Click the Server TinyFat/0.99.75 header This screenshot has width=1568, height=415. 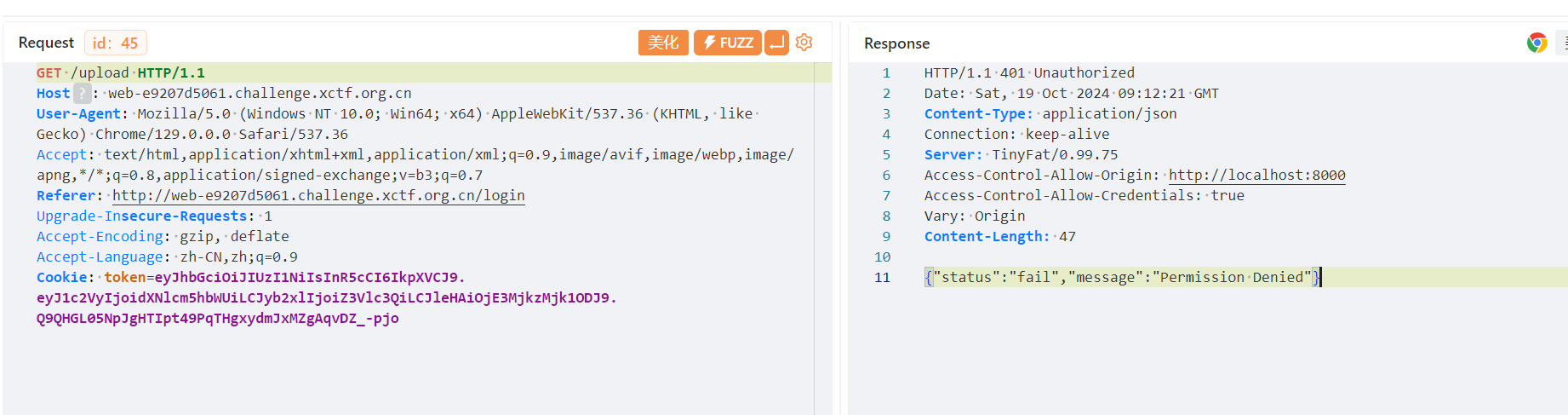[1021, 154]
